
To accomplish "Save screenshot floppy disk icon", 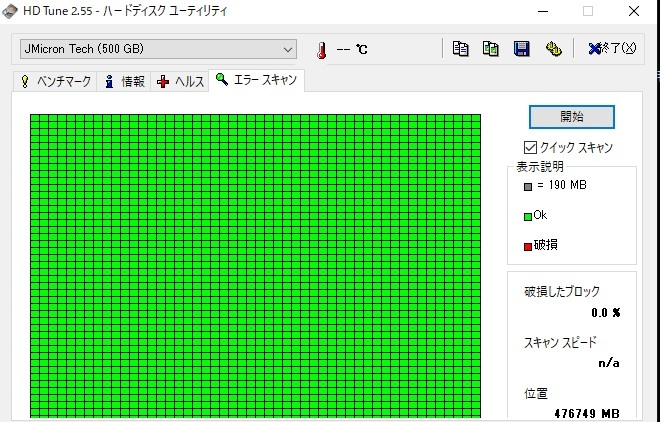I will 522,49.
